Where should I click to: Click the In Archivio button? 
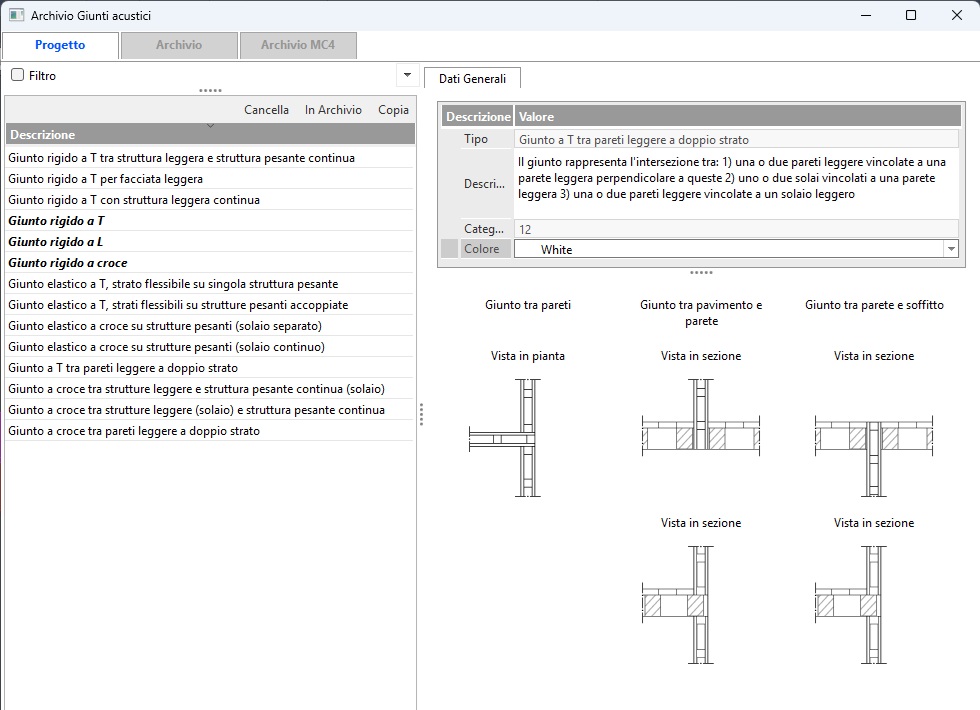[333, 110]
